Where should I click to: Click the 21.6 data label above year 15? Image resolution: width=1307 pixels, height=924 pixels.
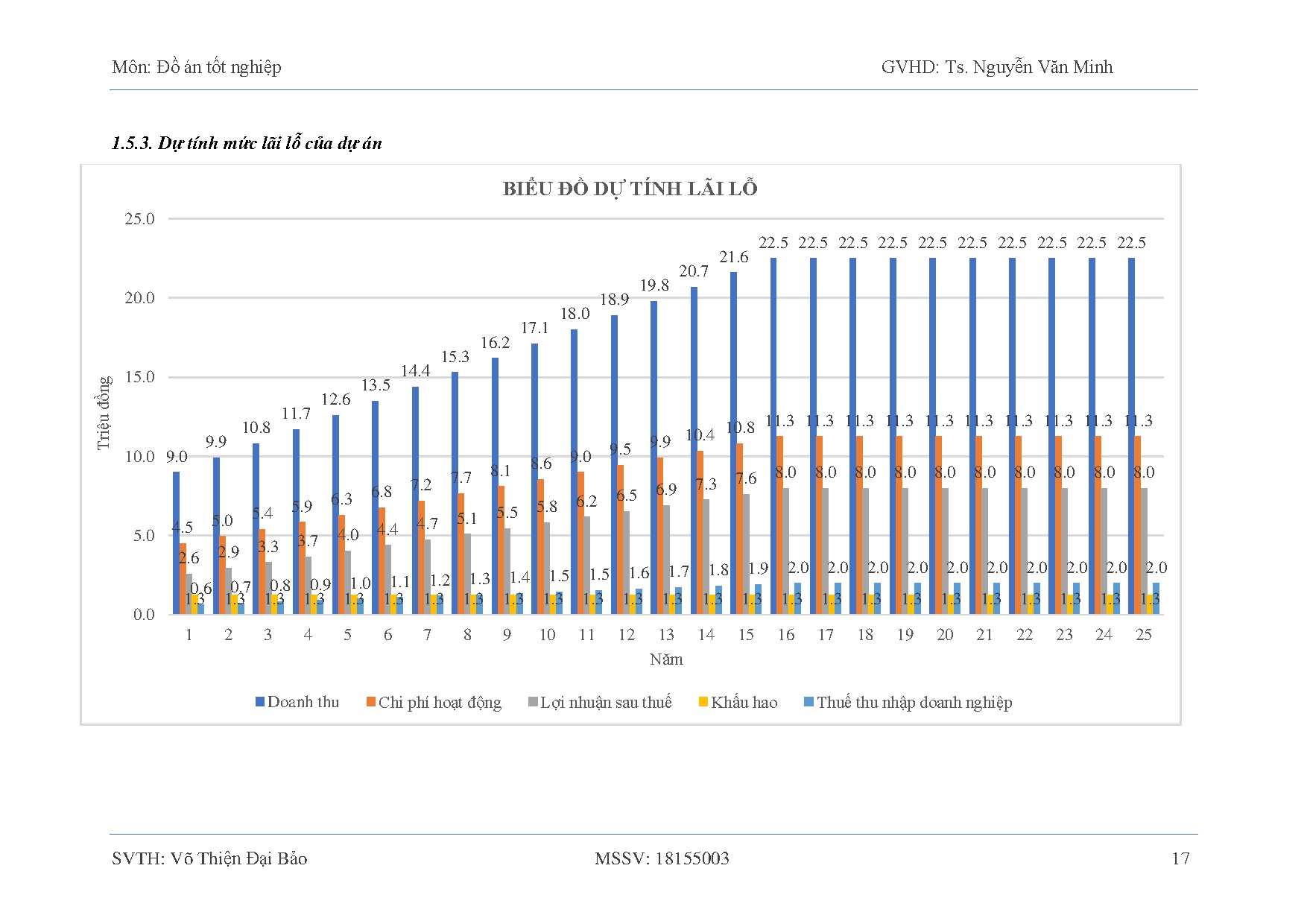coord(733,257)
